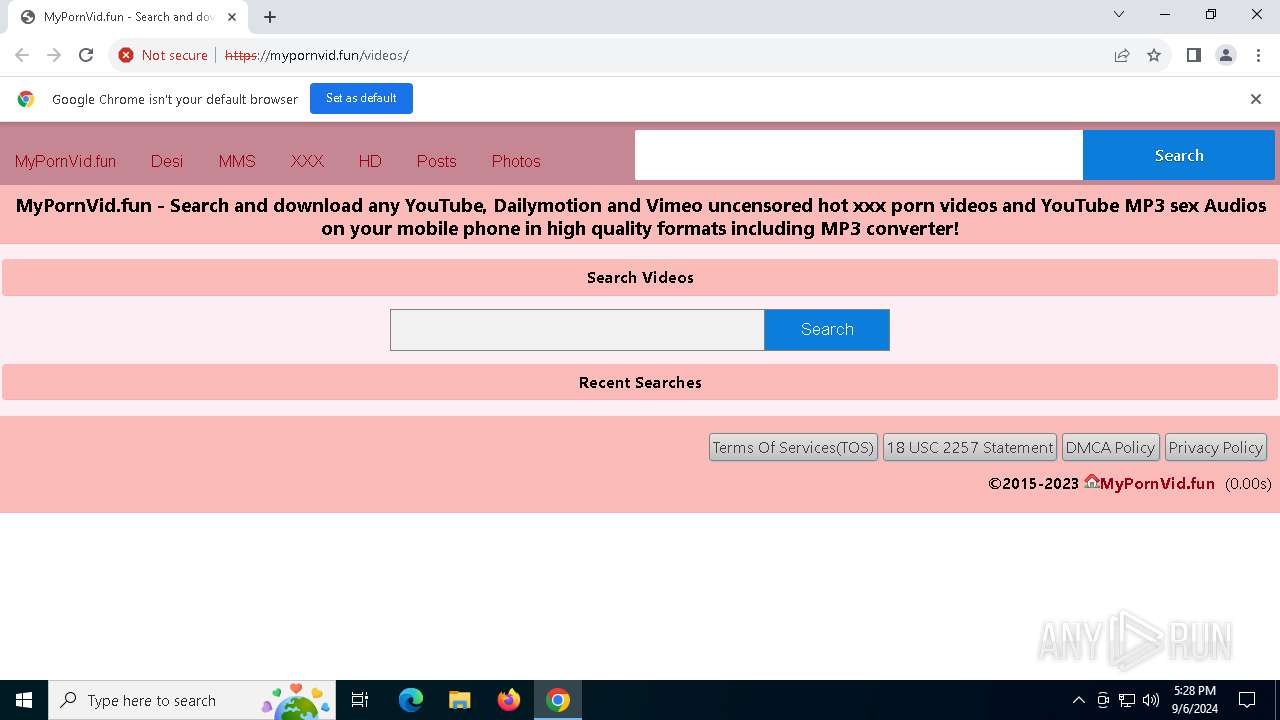The width and height of the screenshot is (1280, 720).
Task: Click the large blue header Search button
Action: pos(1179,155)
